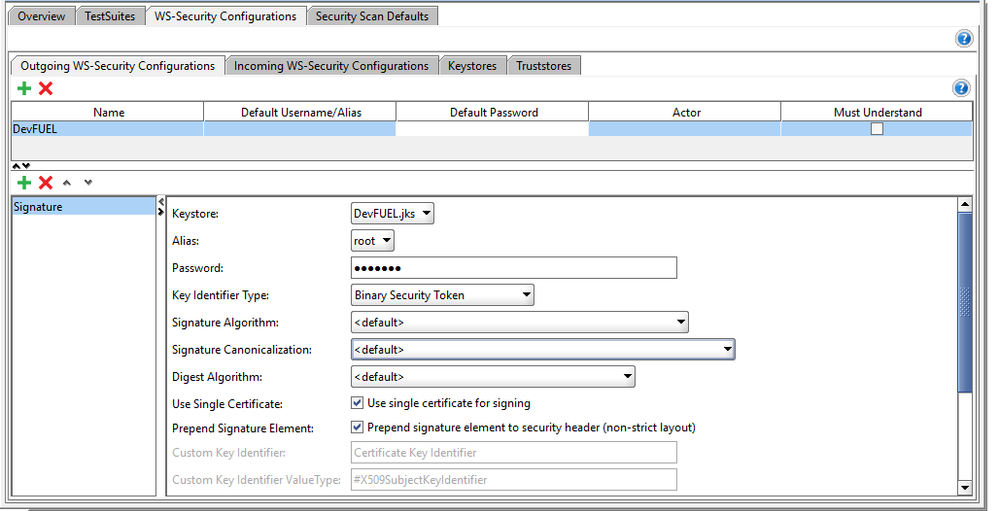Open Incoming WS-Security Configurations tab
The image size is (999, 511).
coord(331,66)
